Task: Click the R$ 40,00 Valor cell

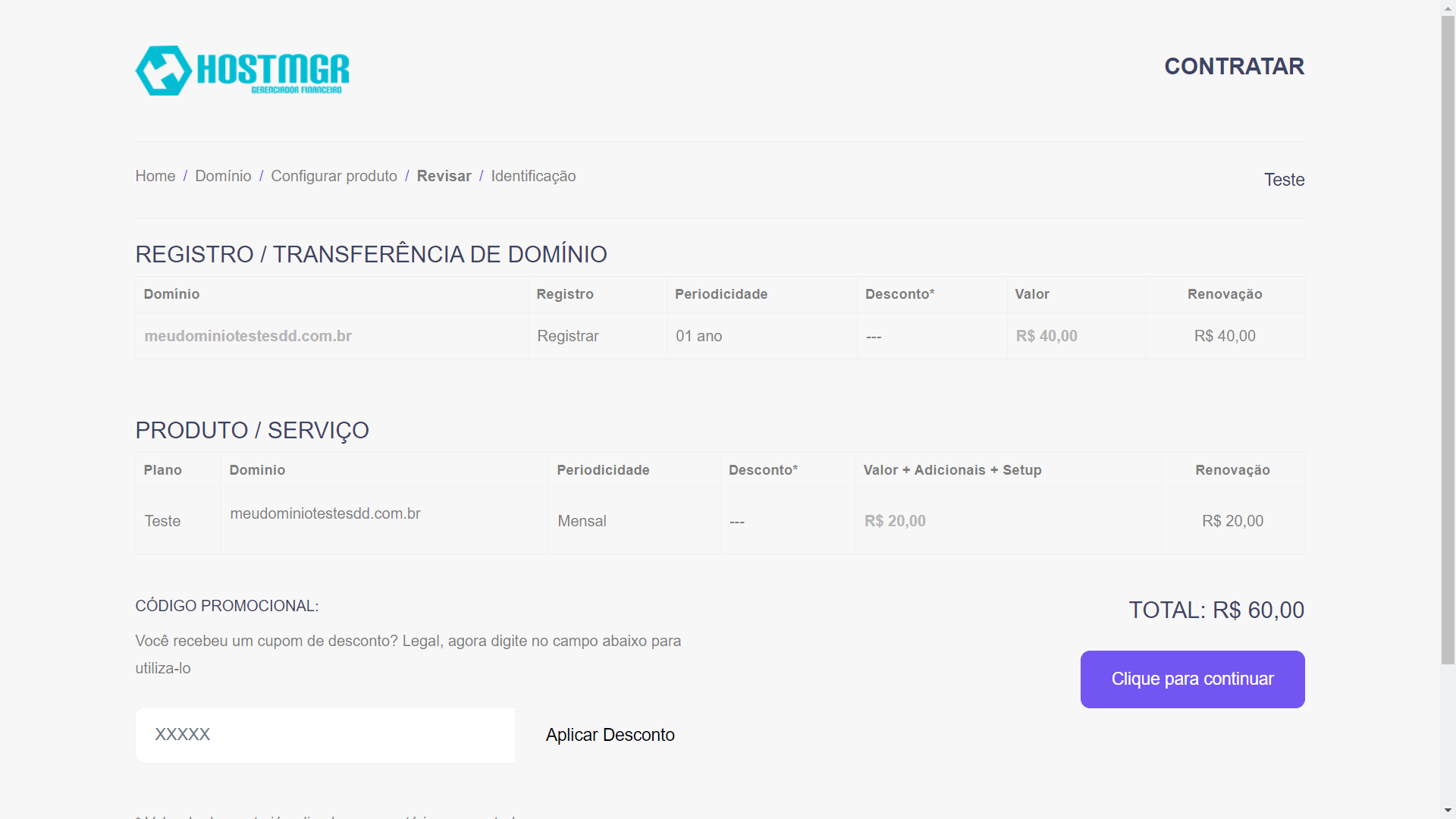Action: coord(1046,336)
